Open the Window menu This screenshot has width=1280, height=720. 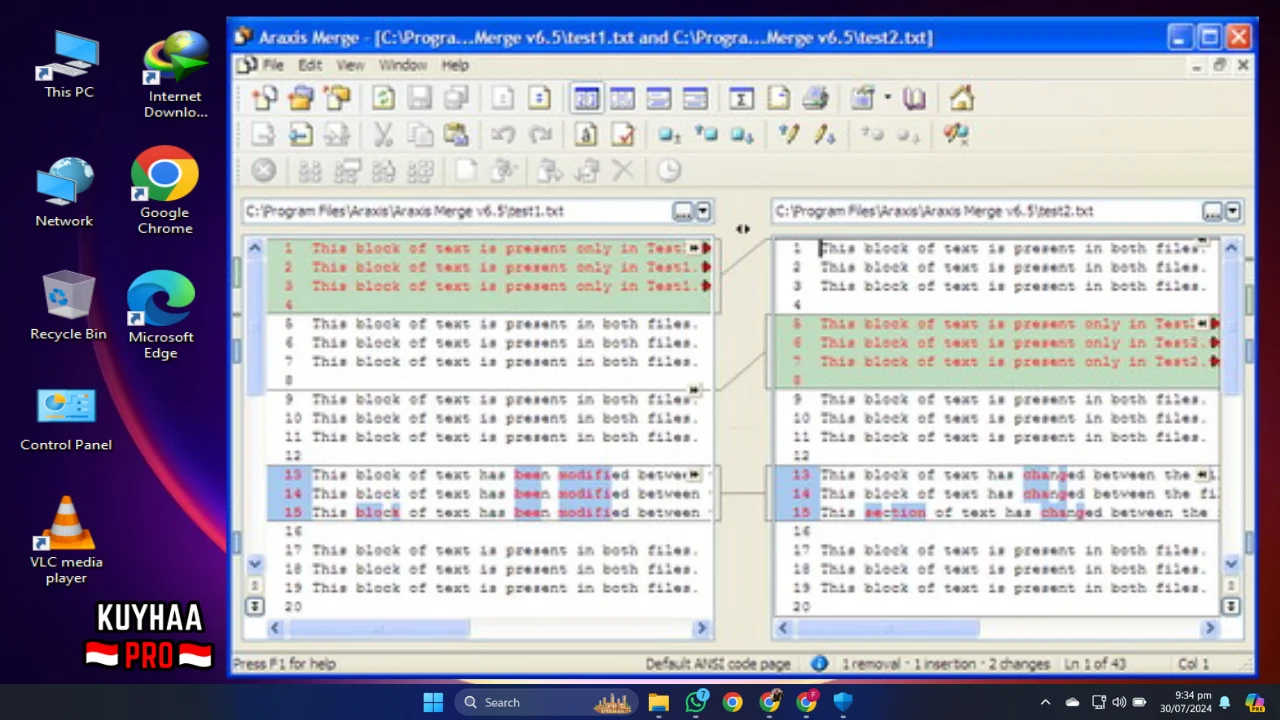(403, 65)
